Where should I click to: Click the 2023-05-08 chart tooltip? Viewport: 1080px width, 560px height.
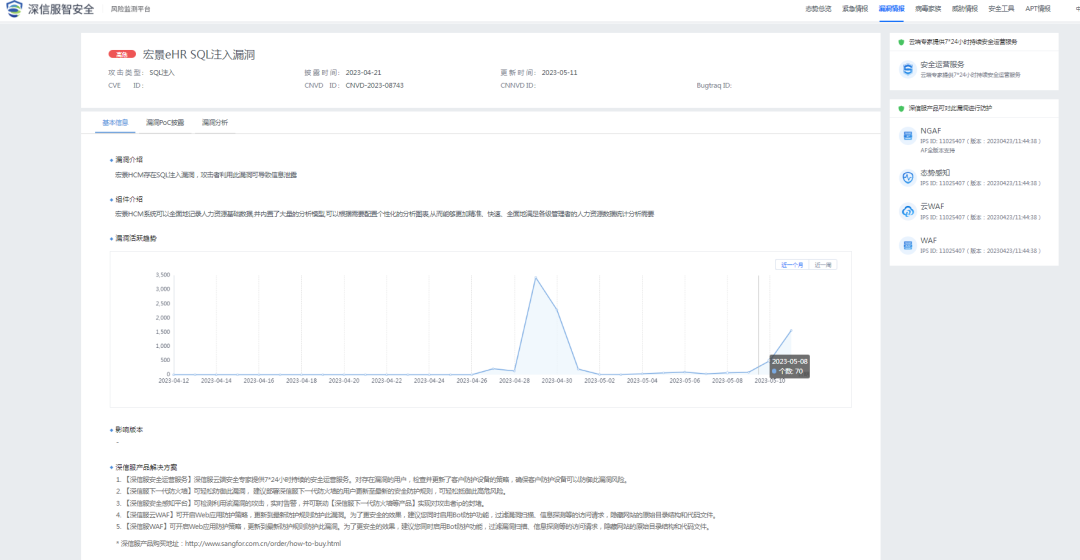pos(789,366)
